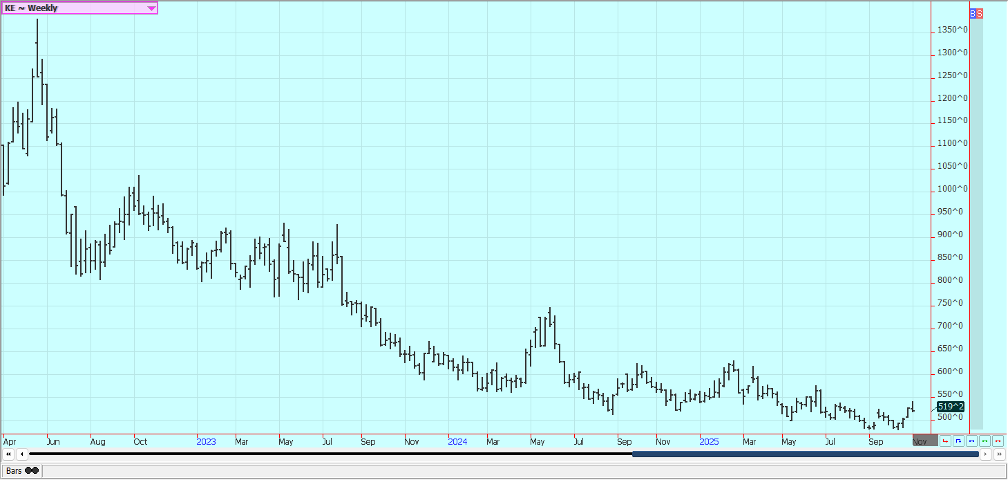Click the dark blue horizontal scrollbar thumb
This screenshot has width=1008, height=480.
pos(805,454)
